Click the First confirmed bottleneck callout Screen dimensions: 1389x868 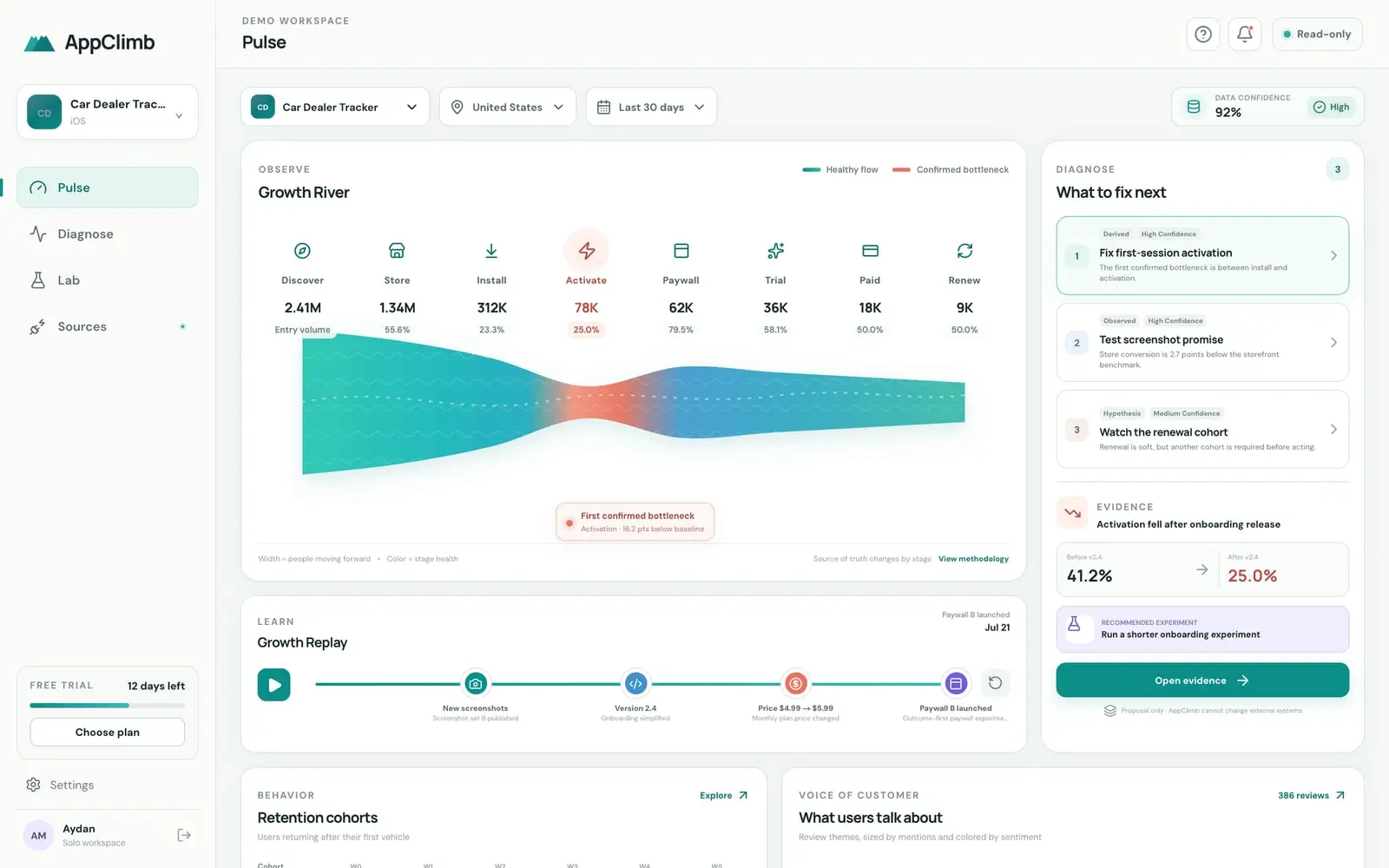[635, 522]
